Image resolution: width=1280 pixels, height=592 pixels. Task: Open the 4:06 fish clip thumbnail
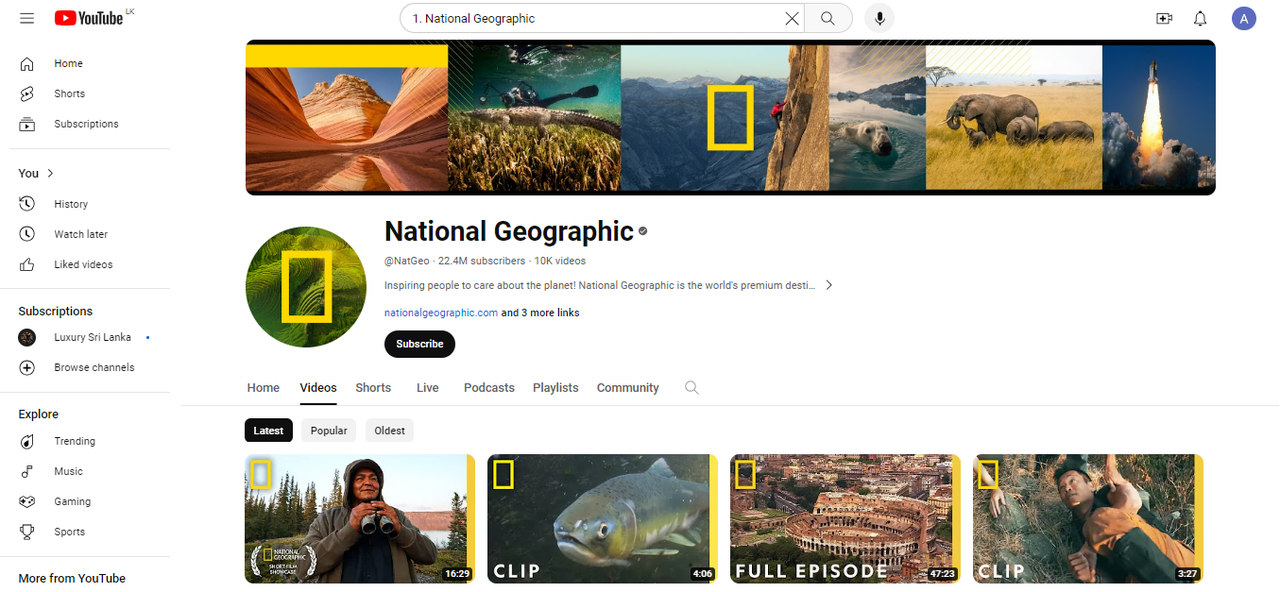click(603, 519)
